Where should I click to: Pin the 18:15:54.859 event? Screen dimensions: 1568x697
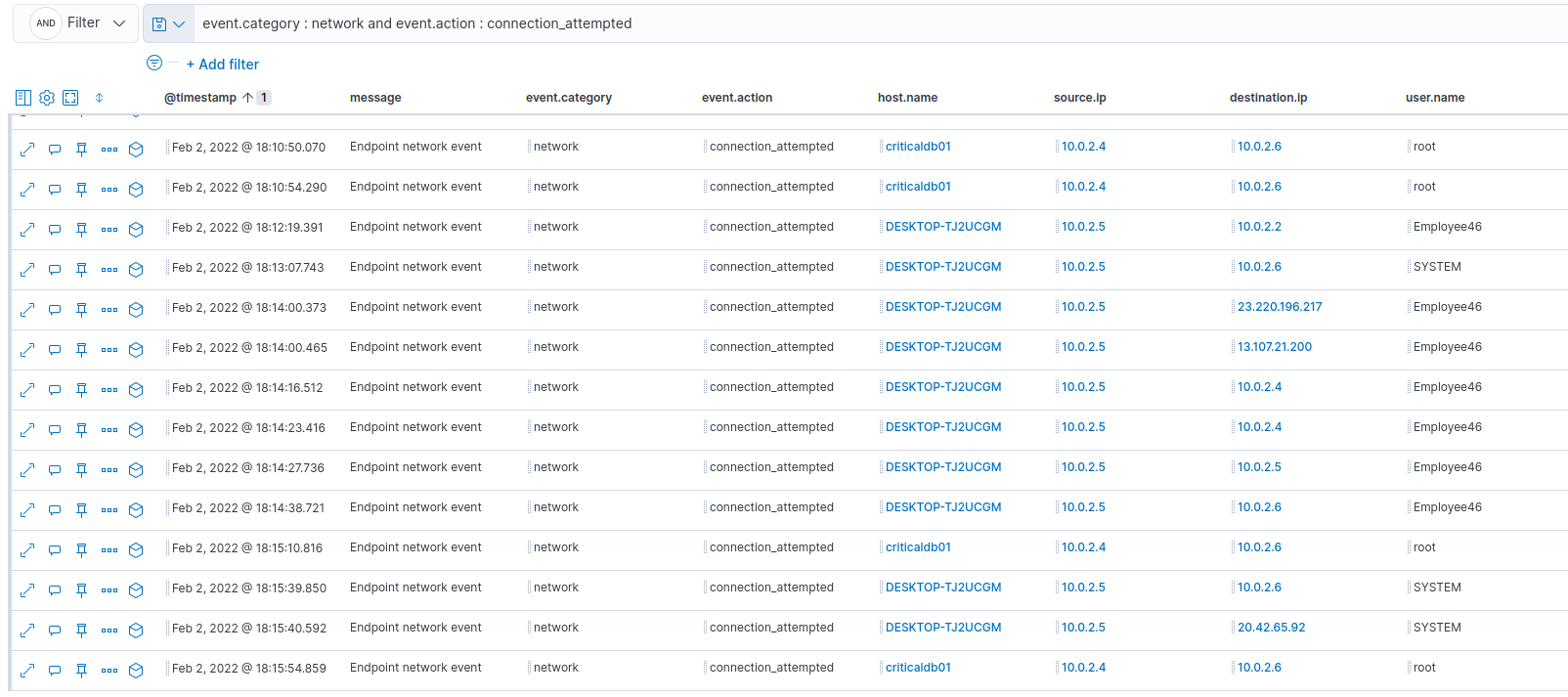point(82,671)
